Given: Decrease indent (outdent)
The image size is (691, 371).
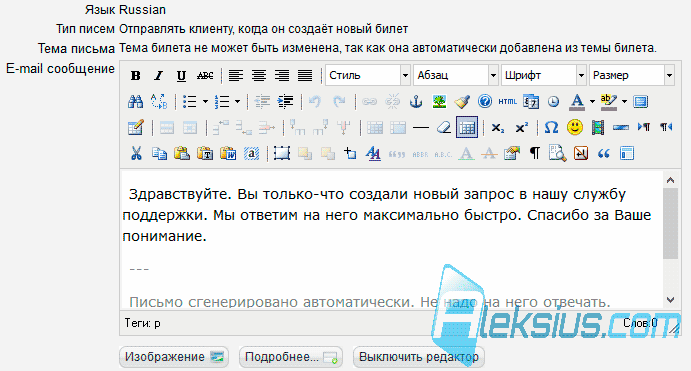Looking at the screenshot, I should point(263,102).
